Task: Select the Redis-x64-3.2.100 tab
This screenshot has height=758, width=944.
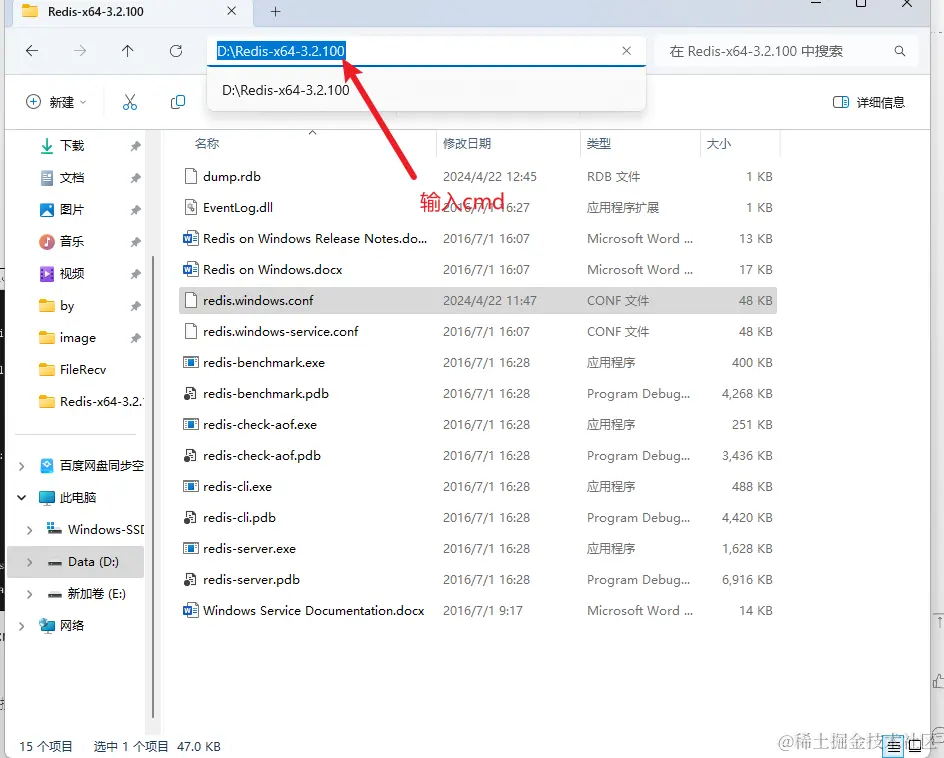Action: pyautogui.click(x=132, y=11)
